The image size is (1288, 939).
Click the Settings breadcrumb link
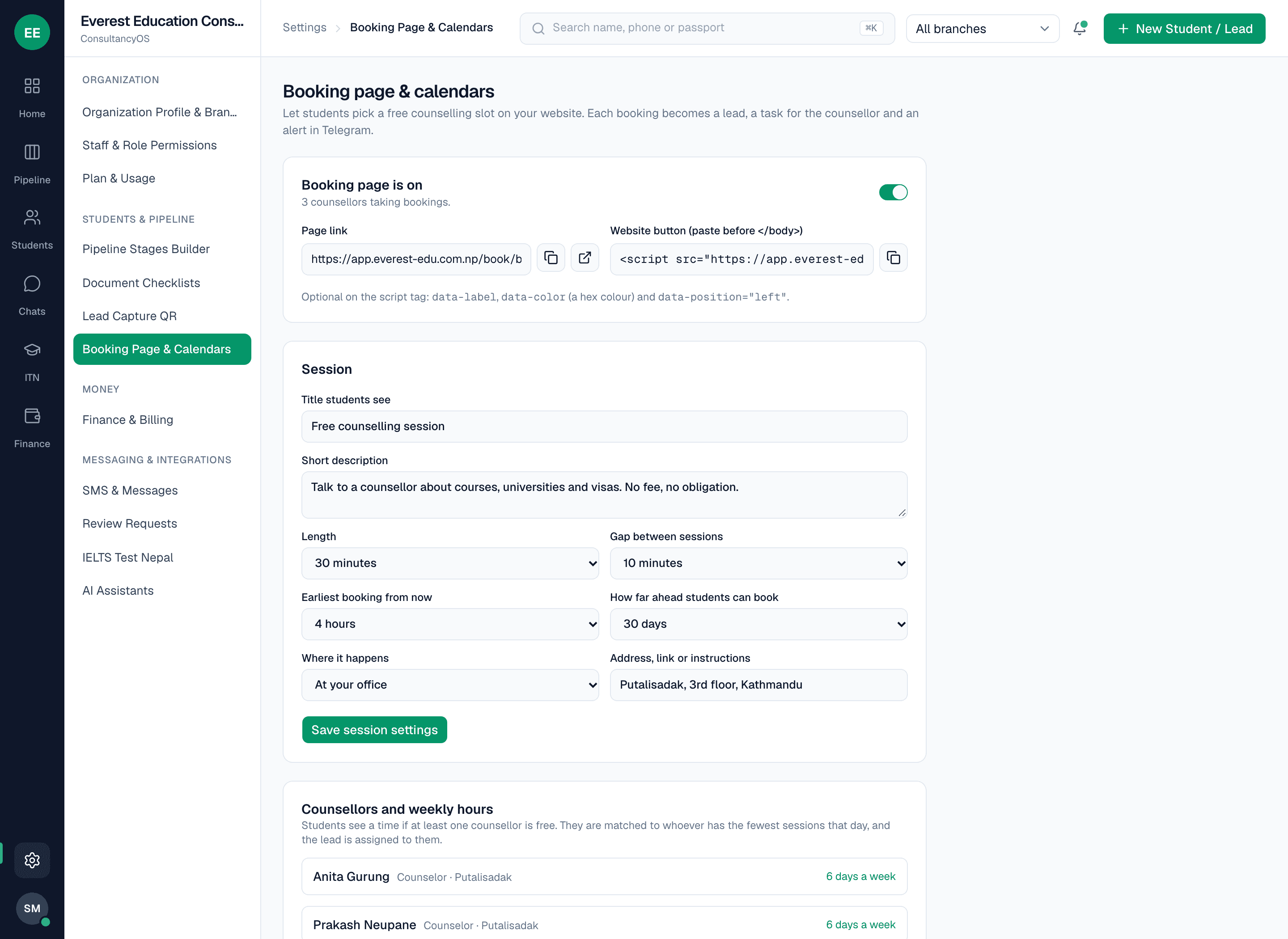[305, 27]
